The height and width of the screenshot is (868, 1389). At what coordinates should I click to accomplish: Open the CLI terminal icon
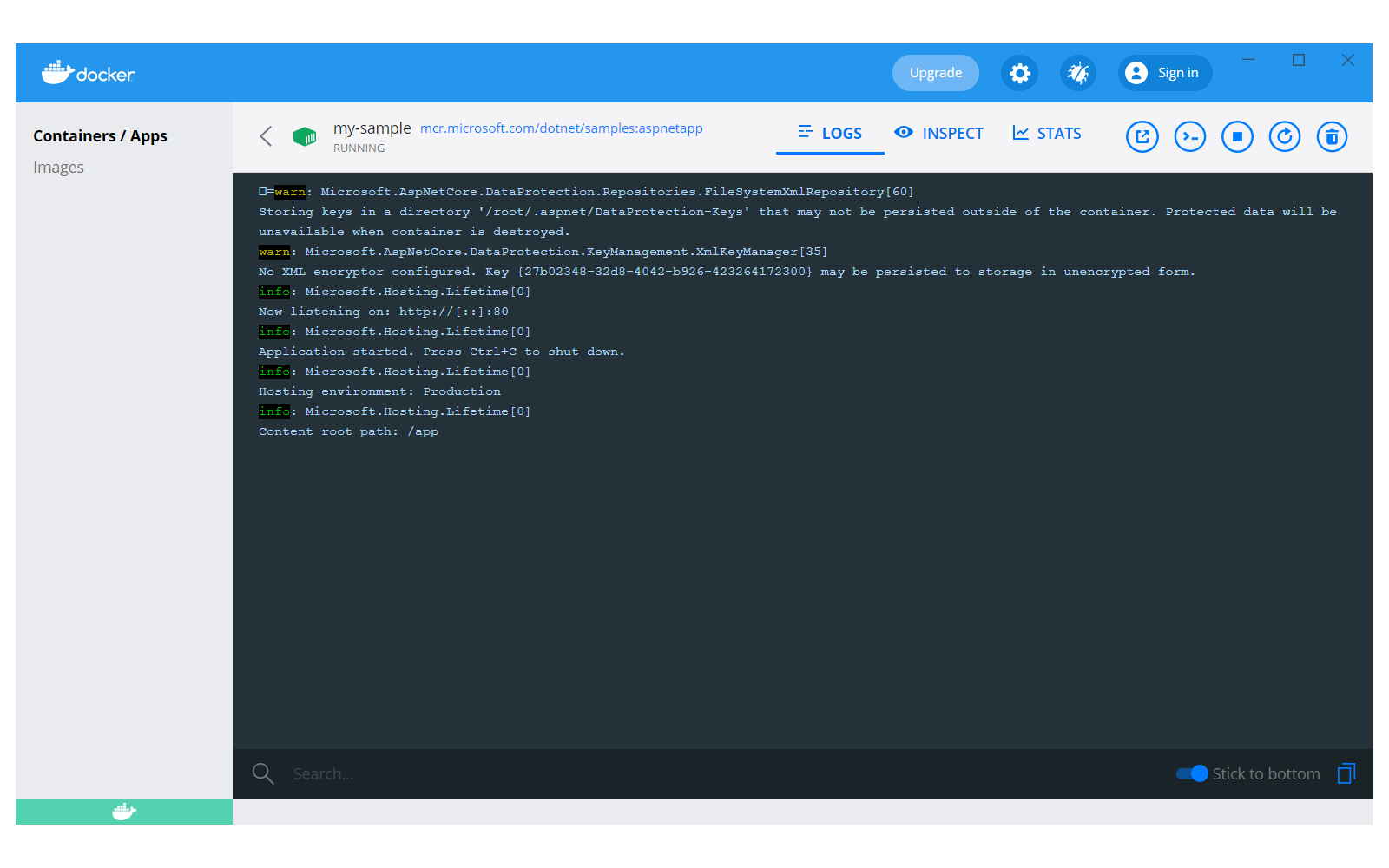[1190, 136]
